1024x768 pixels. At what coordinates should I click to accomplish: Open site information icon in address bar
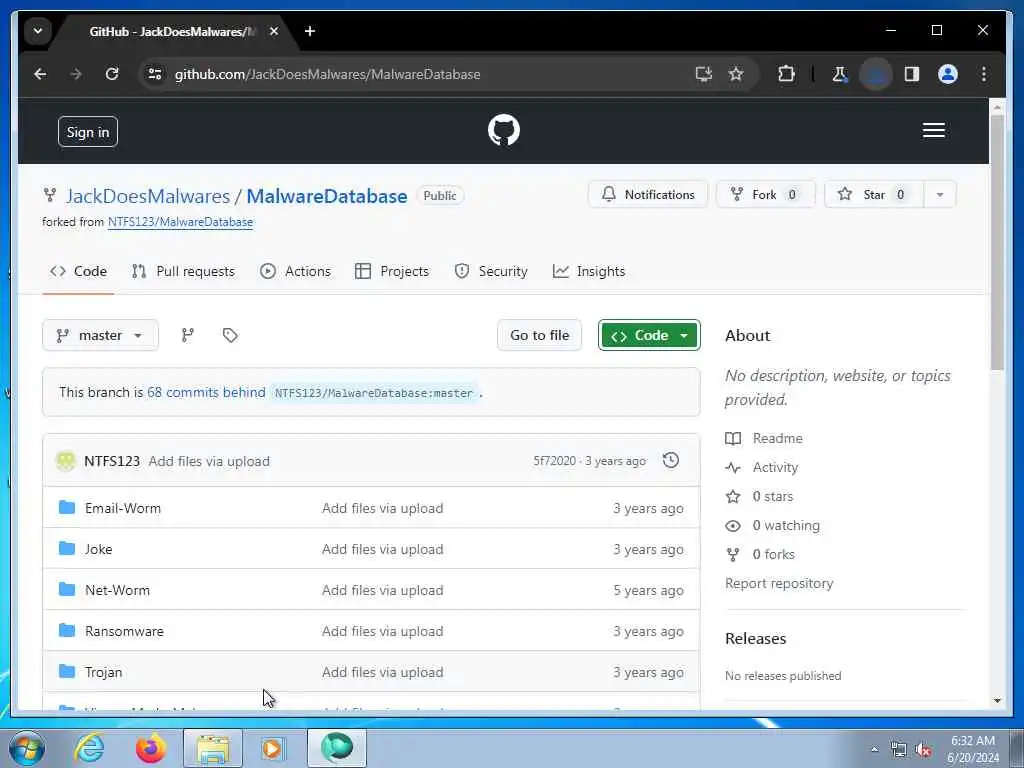tap(155, 74)
